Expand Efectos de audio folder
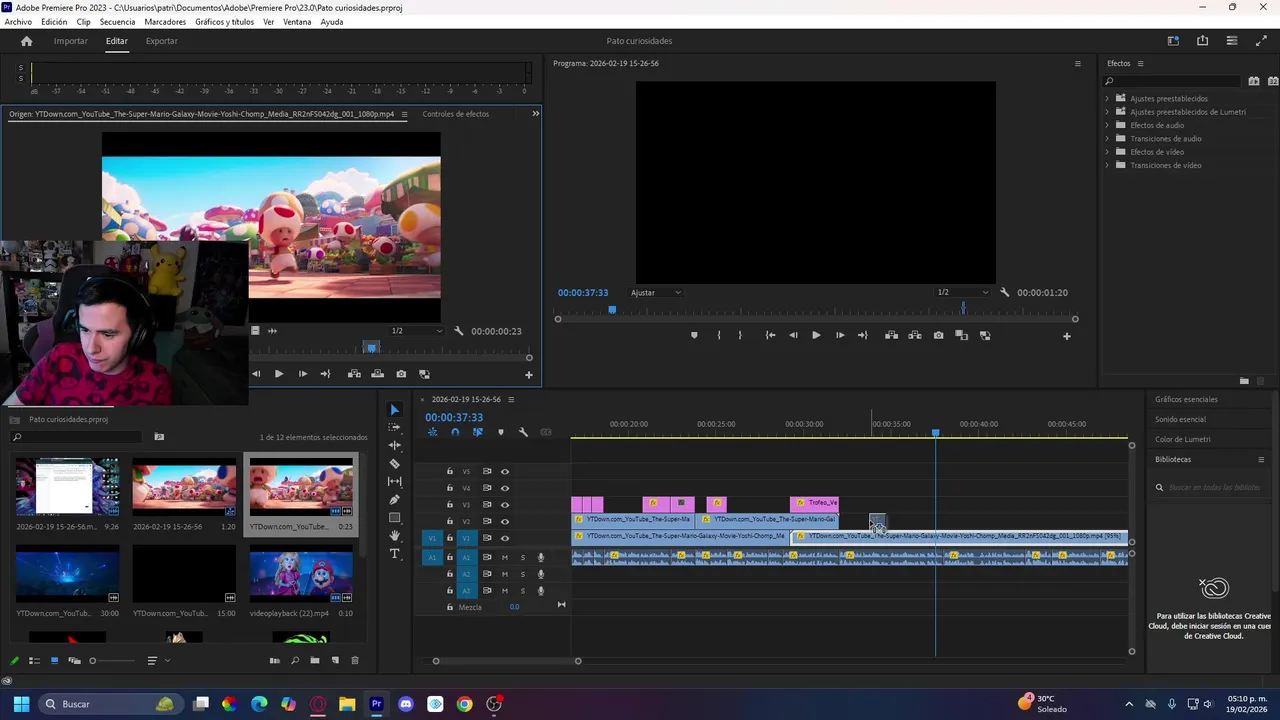The height and width of the screenshot is (720, 1280). click(1107, 125)
